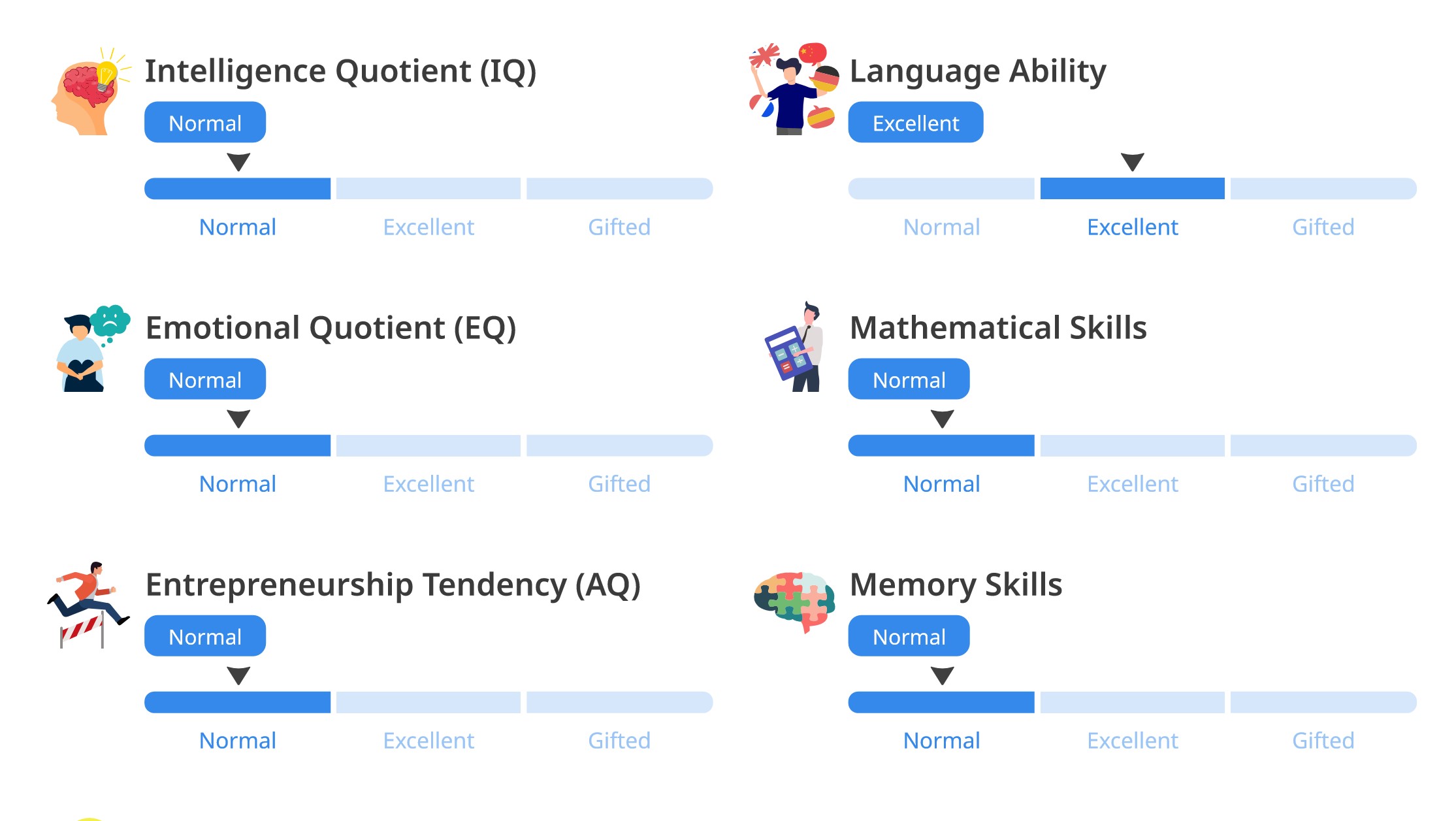Click the Normal badge under Memory Skills

(x=909, y=636)
